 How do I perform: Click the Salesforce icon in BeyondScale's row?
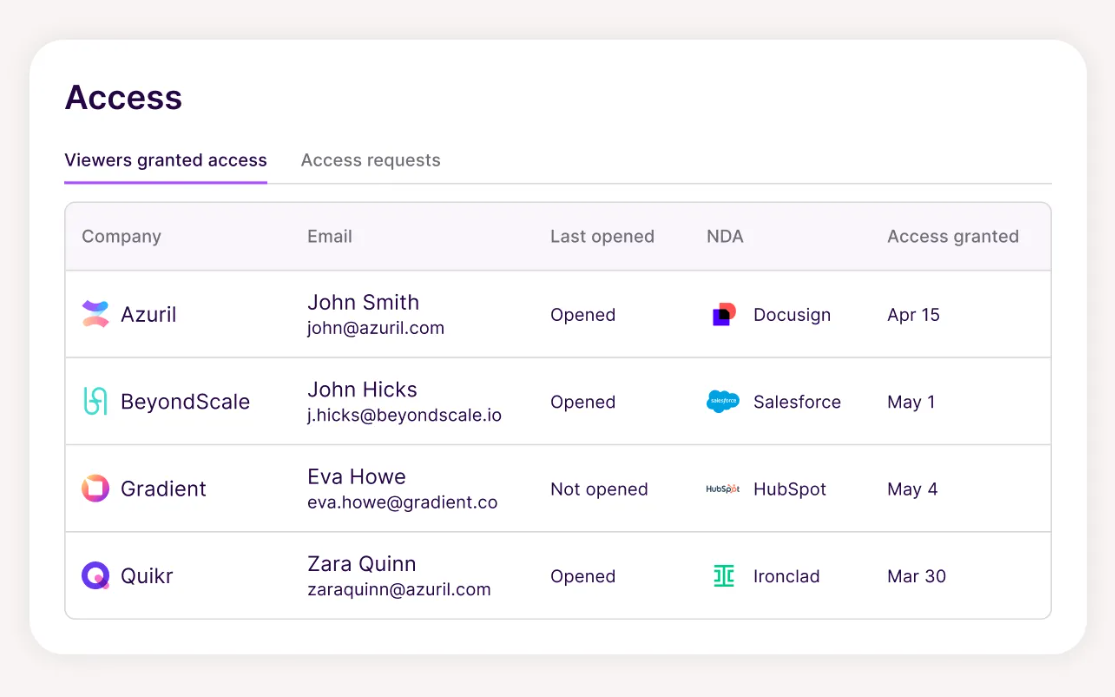coord(722,401)
